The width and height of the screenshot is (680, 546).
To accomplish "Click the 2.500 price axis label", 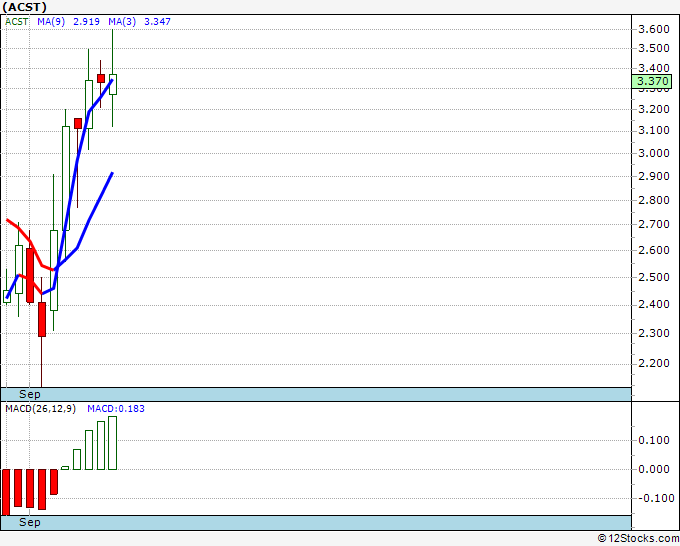I will (x=654, y=277).
